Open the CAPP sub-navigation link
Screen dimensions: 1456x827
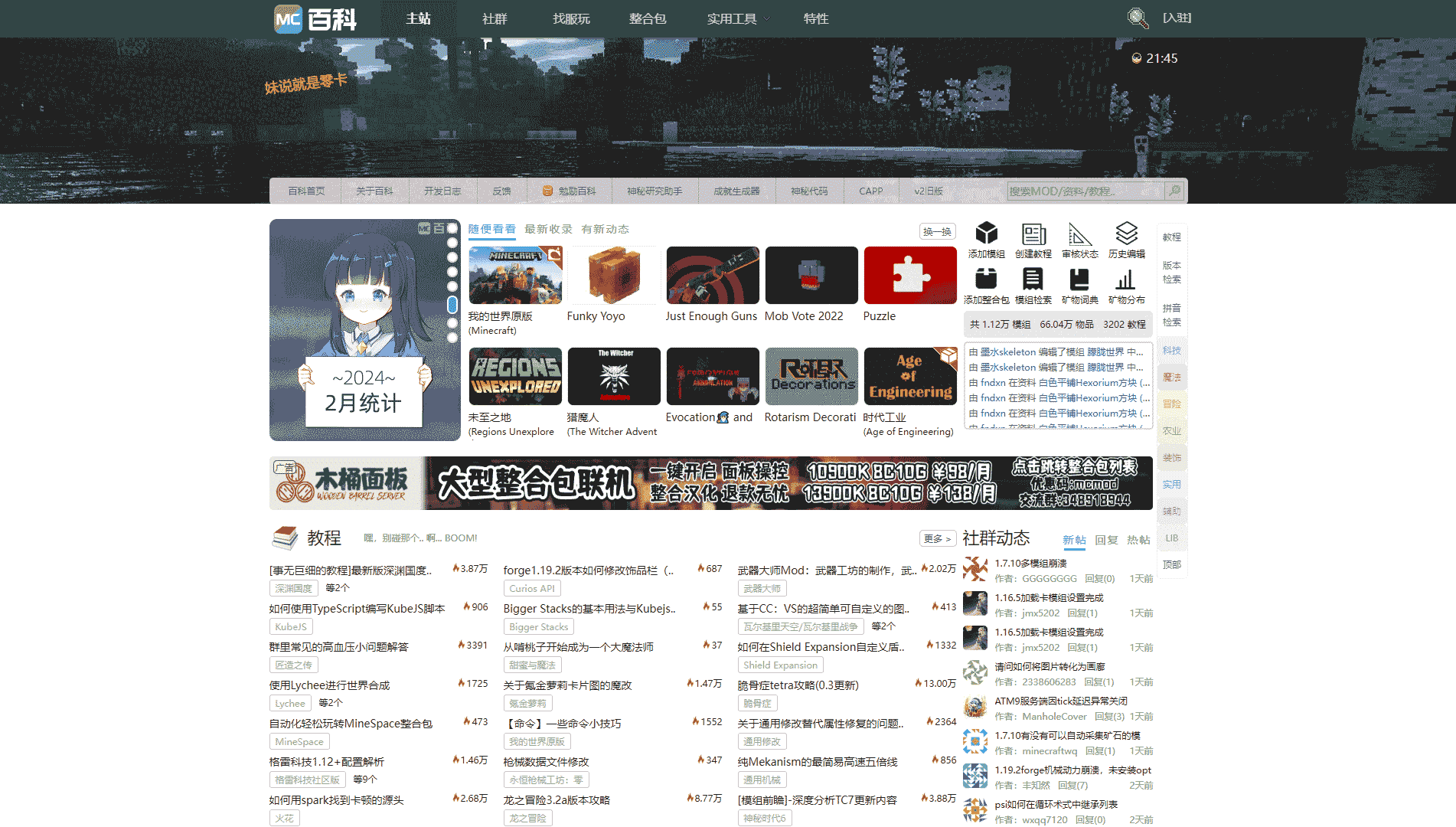[x=870, y=191]
